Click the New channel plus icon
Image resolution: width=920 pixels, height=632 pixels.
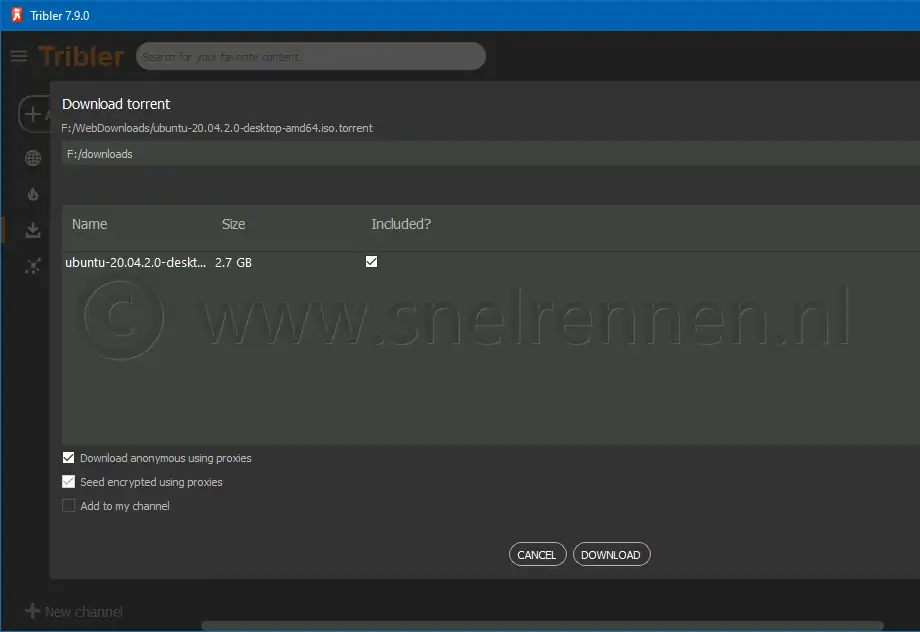pyautogui.click(x=32, y=611)
